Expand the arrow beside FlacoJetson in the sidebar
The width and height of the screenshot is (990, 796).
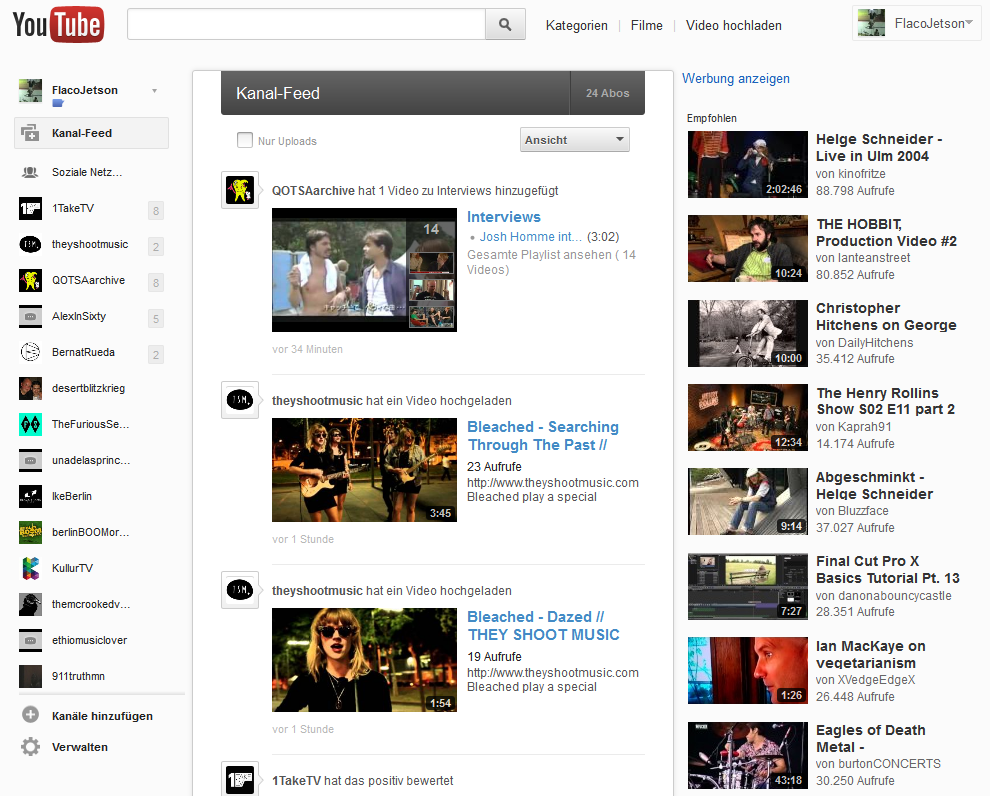[154, 91]
